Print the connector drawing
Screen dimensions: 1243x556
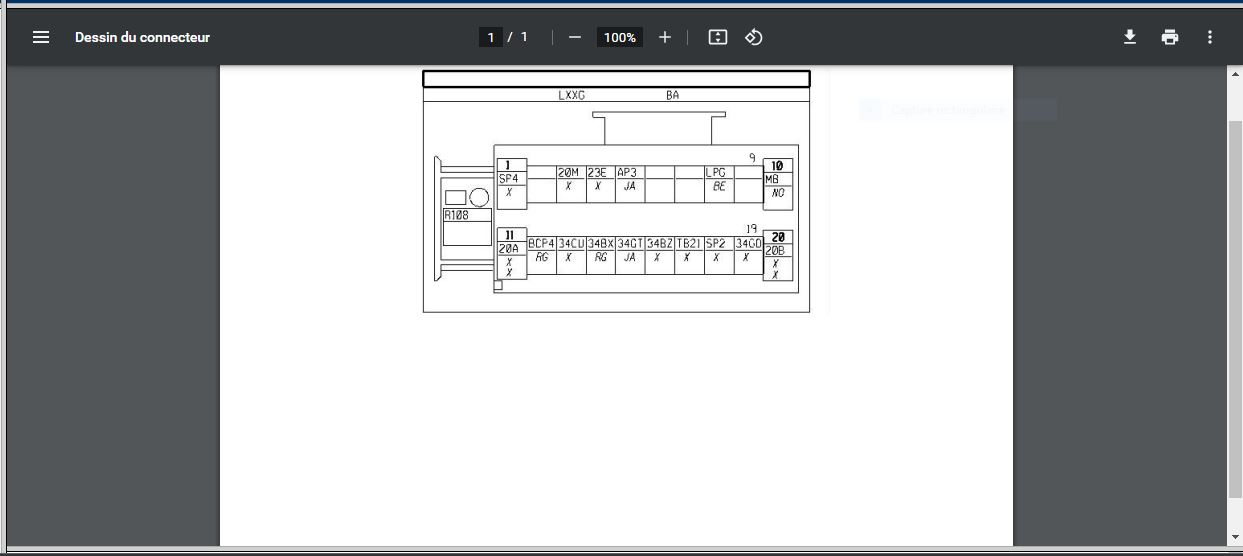pyautogui.click(x=1170, y=37)
